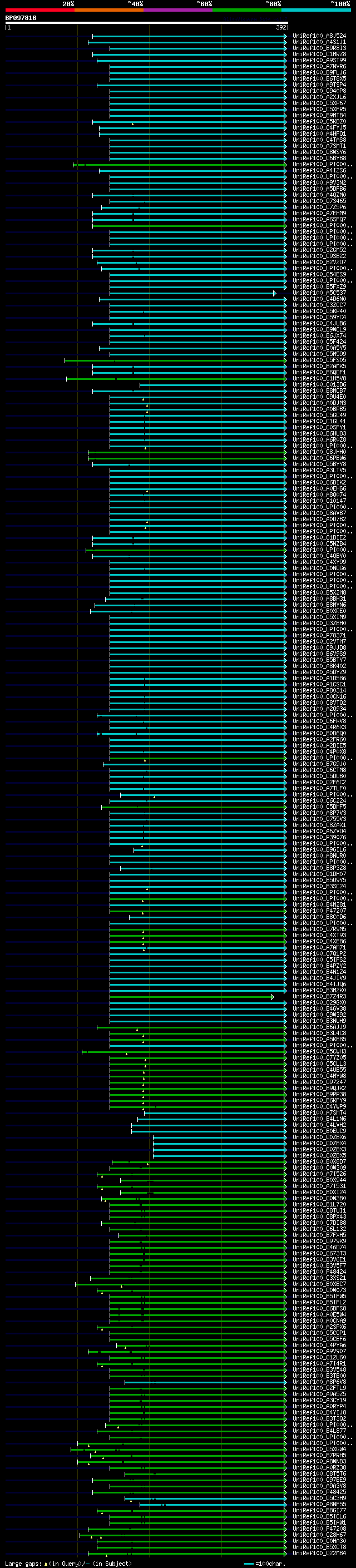
Task: Select the UniRef100_Q4TAS8 label
Action: [x=319, y=140]
